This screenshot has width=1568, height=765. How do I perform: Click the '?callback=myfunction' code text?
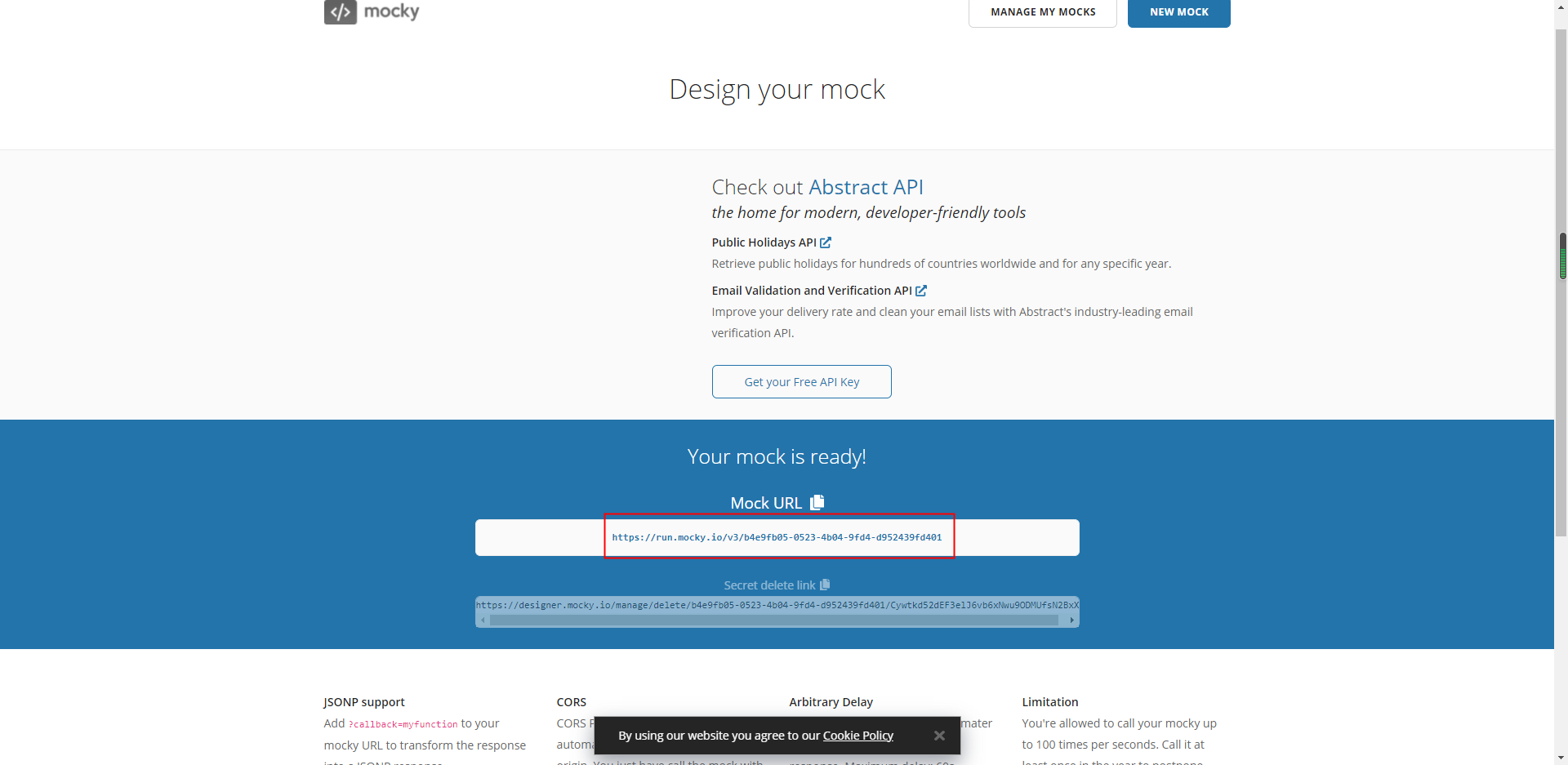pyautogui.click(x=403, y=724)
